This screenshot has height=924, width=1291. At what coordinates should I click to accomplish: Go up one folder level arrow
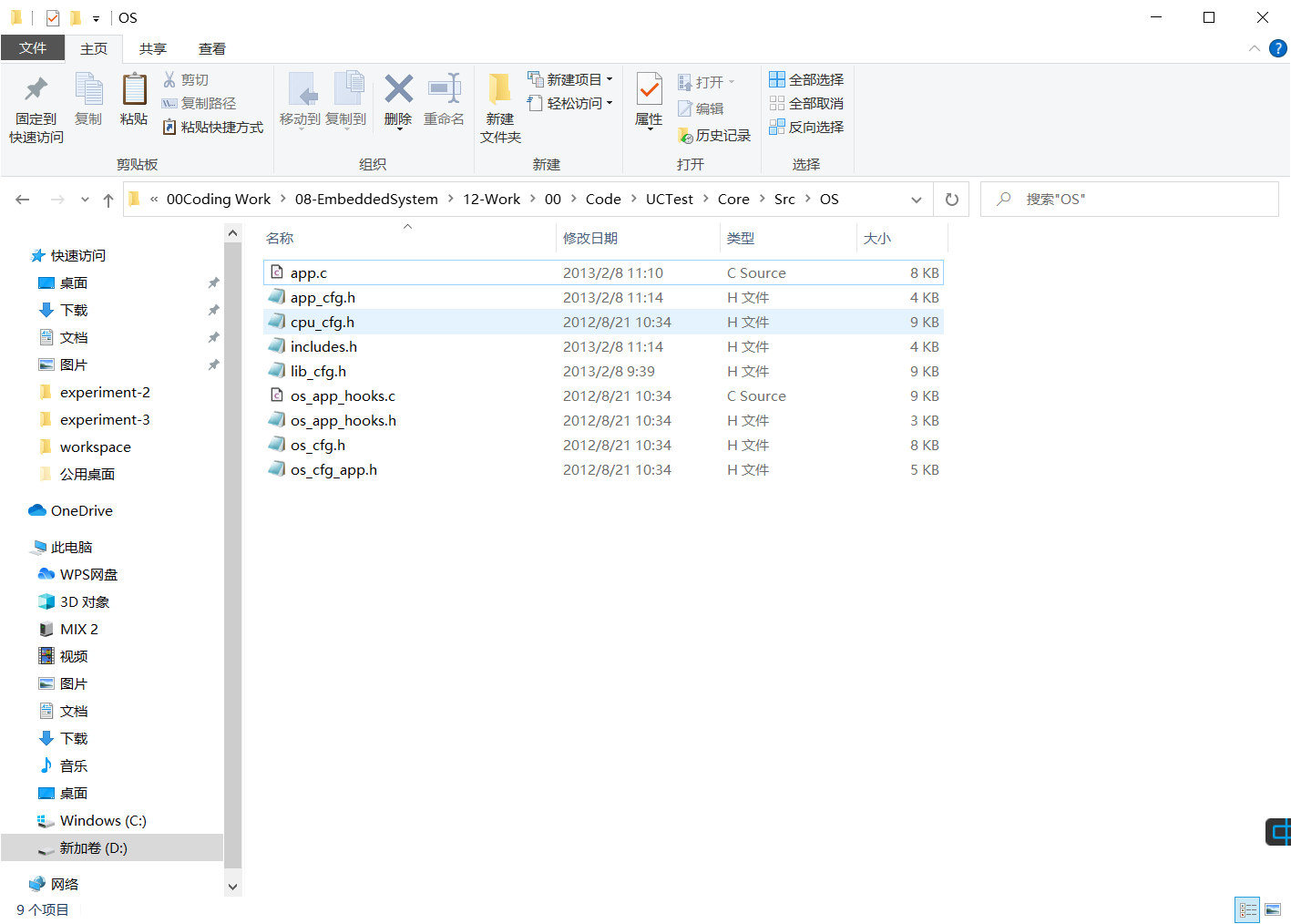108,200
